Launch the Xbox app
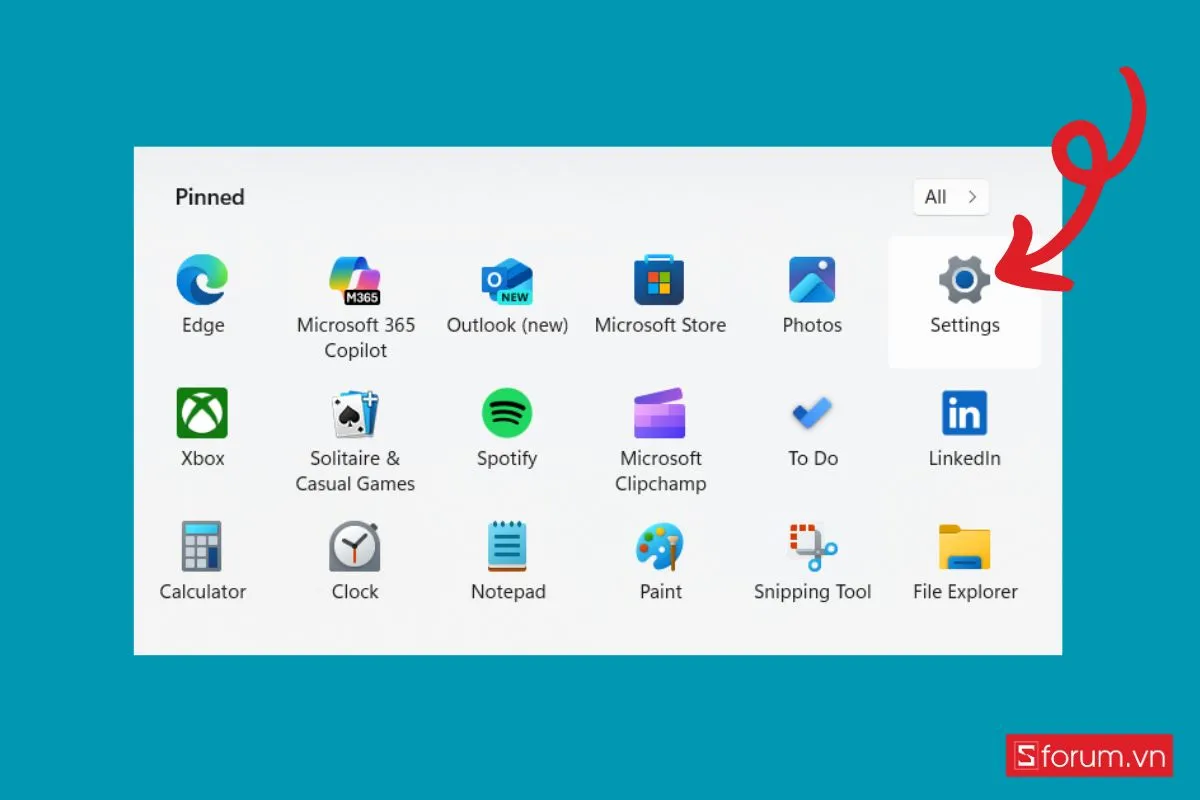The image size is (1200, 800). 202,413
